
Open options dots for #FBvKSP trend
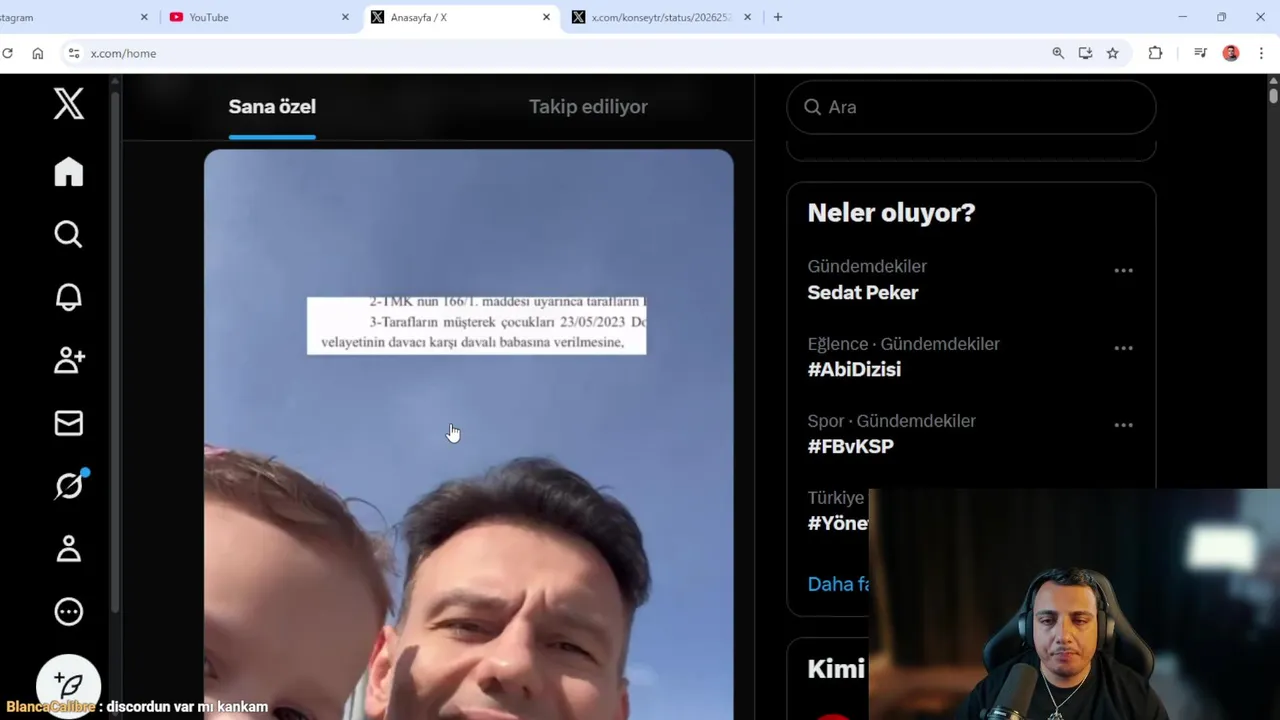click(x=1124, y=425)
